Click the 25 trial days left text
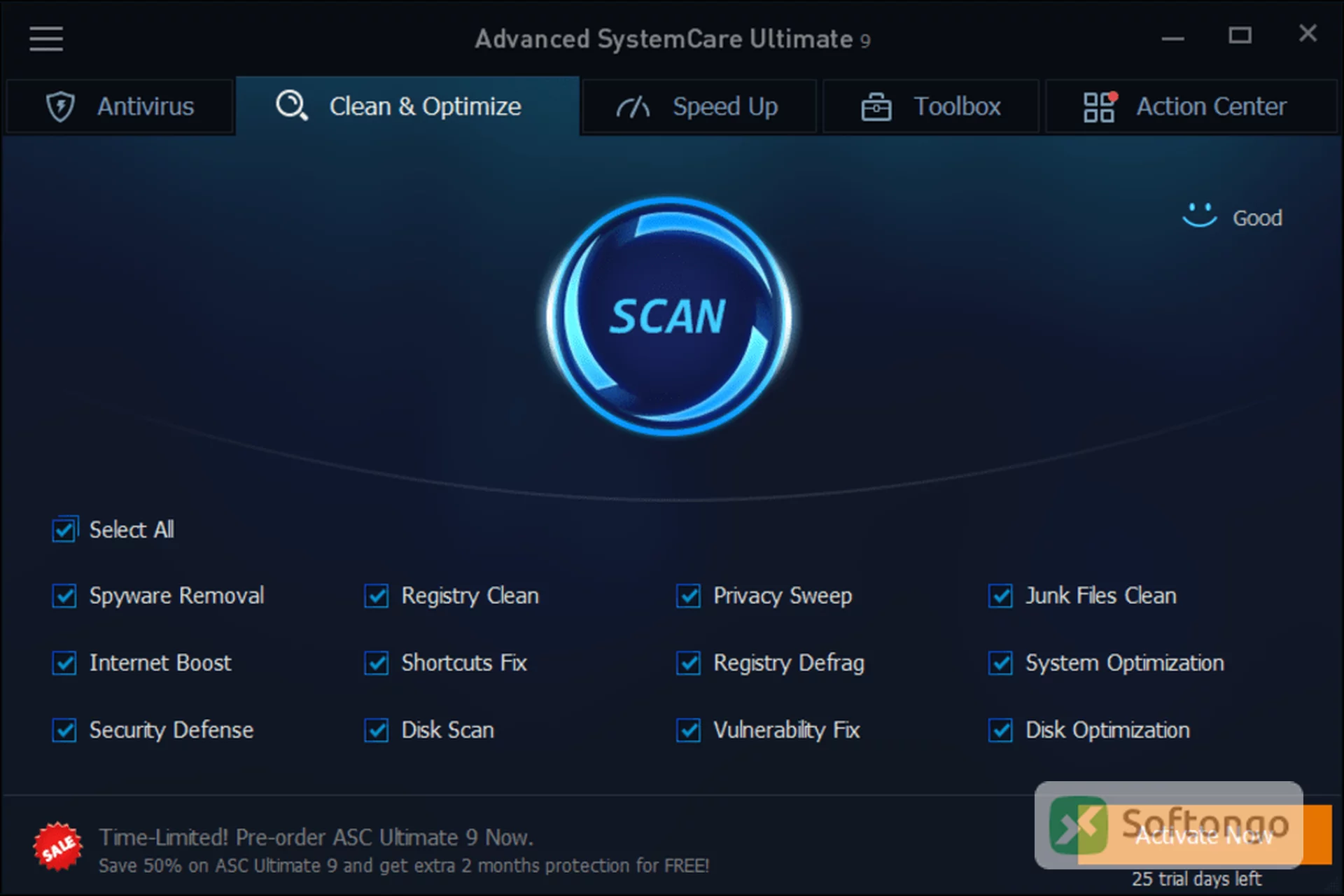 (1196, 879)
